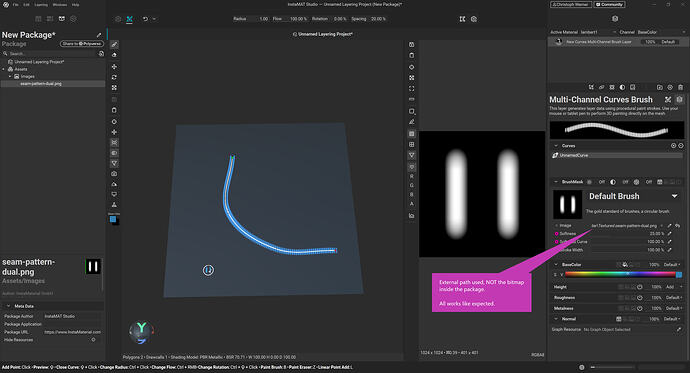Open the Help menu
The height and width of the screenshot is (373, 690).
(75, 4)
